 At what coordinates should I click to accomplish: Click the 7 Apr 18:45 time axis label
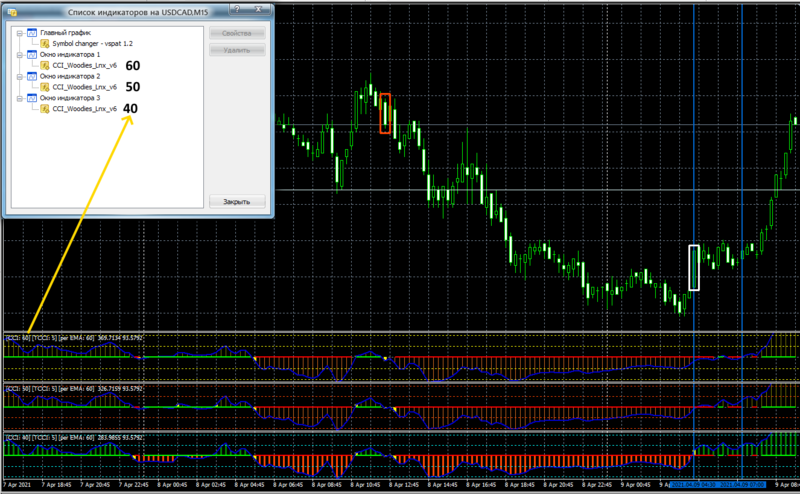pos(56,485)
